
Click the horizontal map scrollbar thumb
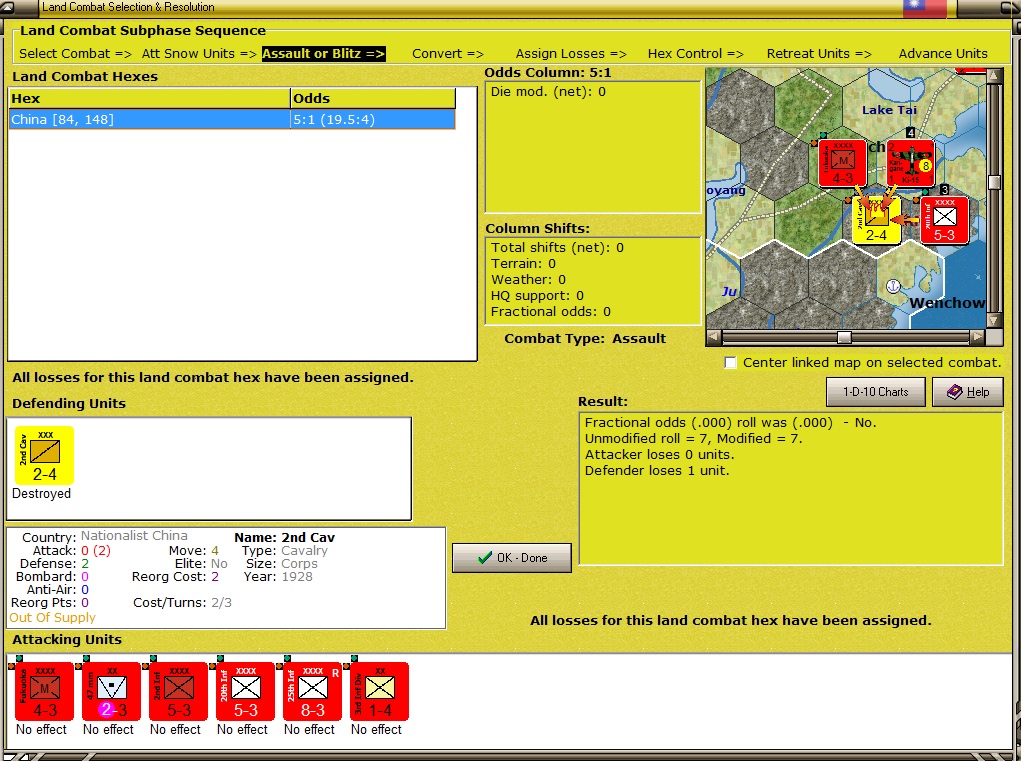(x=844, y=337)
